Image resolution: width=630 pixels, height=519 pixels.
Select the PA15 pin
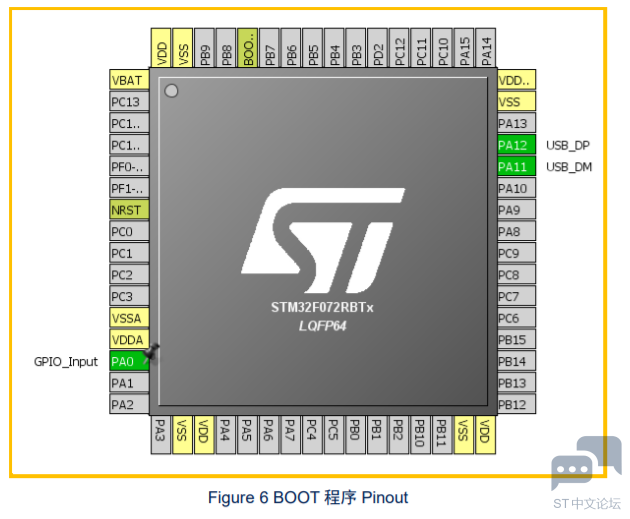pos(464,48)
